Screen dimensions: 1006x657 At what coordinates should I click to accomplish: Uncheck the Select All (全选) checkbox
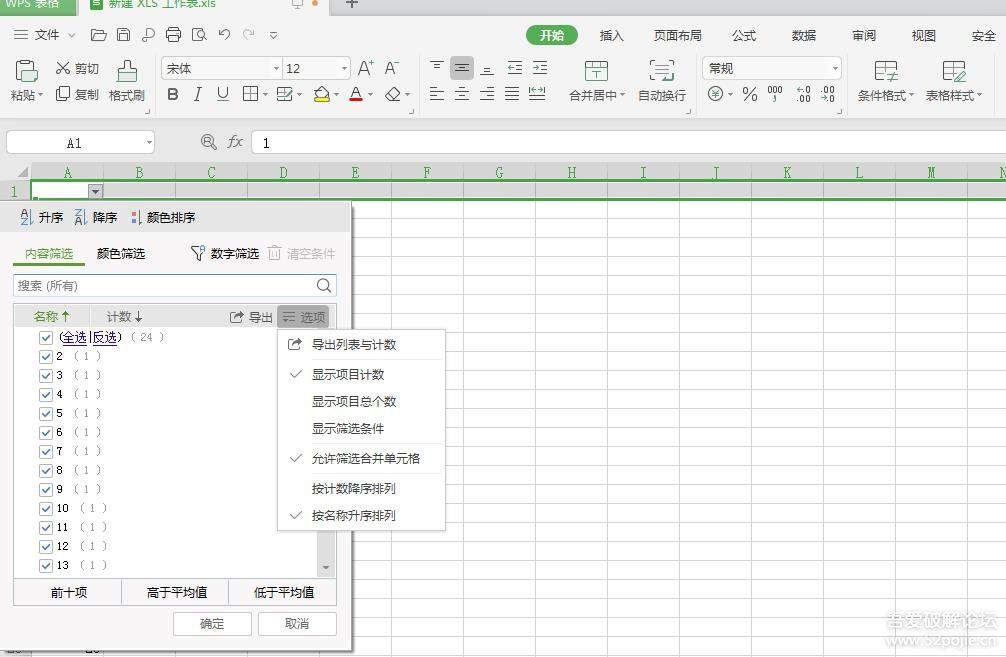click(46, 338)
